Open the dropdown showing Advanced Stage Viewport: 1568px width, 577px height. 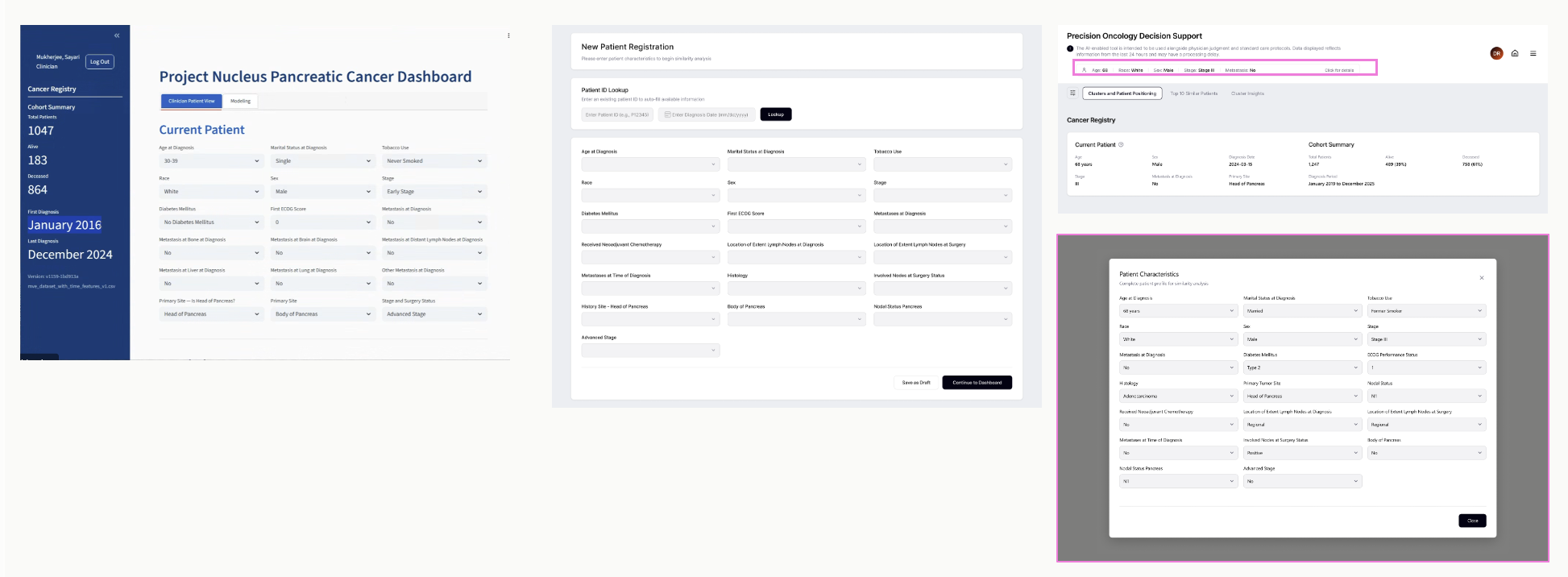(434, 314)
